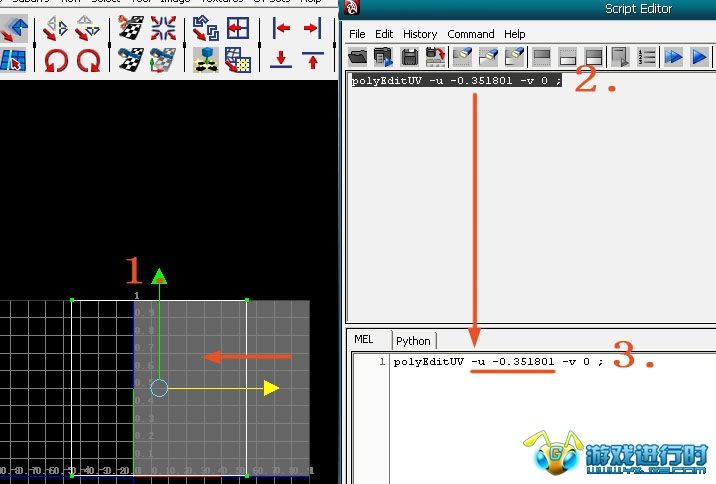Click the circular manipulator center handle
The image size is (716, 484).
tap(159, 388)
